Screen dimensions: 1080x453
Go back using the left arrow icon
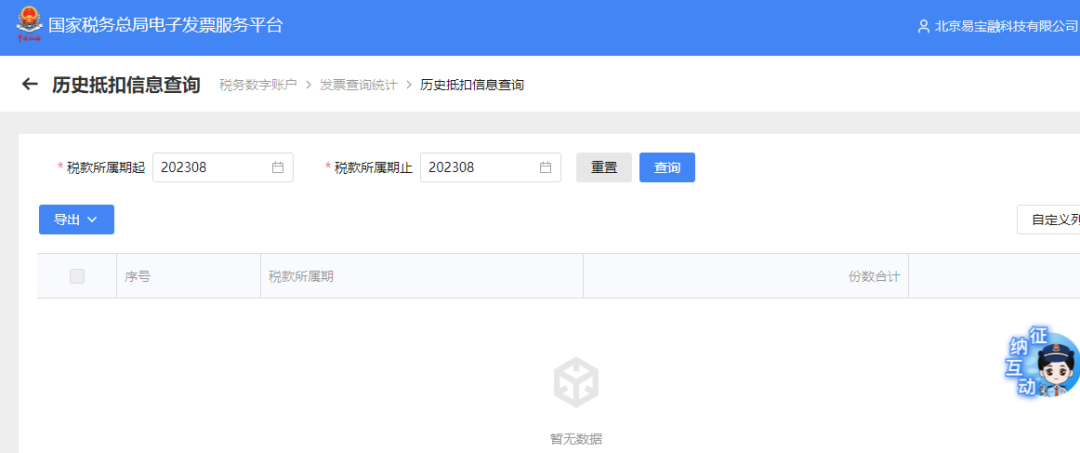point(29,85)
